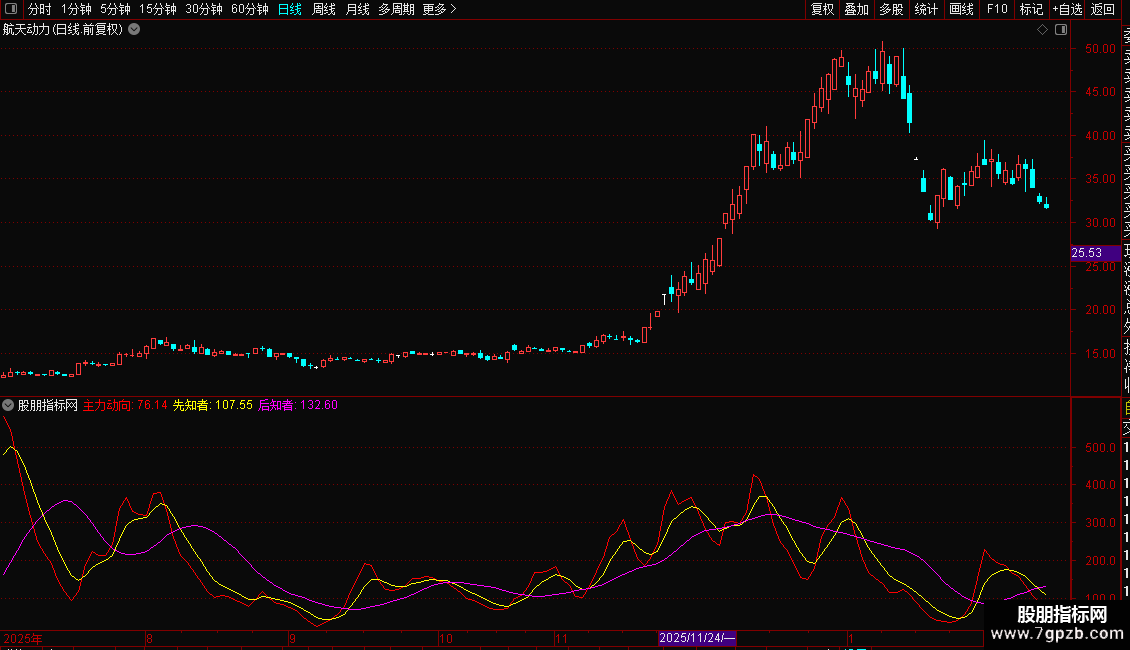Image resolution: width=1130 pixels, height=650 pixels.
Task: Select the 15分钟 period tab
Action: pos(158,9)
